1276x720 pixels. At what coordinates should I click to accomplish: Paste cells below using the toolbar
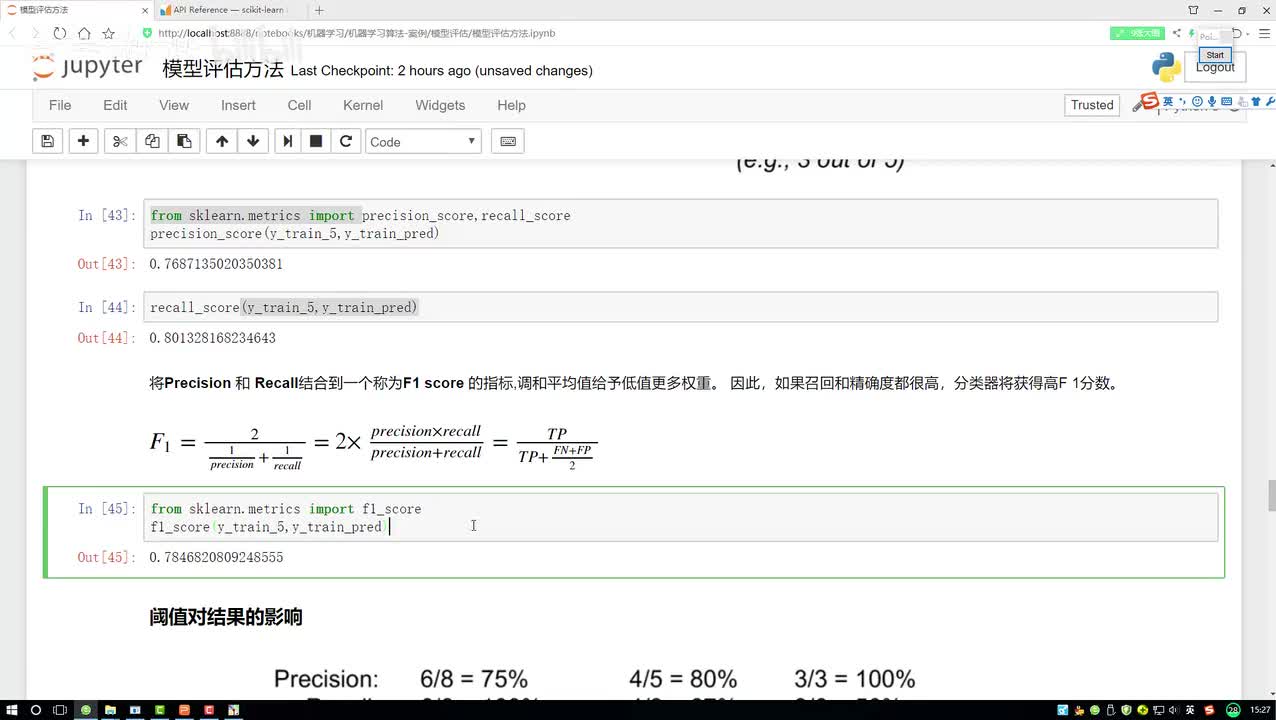pos(184,141)
